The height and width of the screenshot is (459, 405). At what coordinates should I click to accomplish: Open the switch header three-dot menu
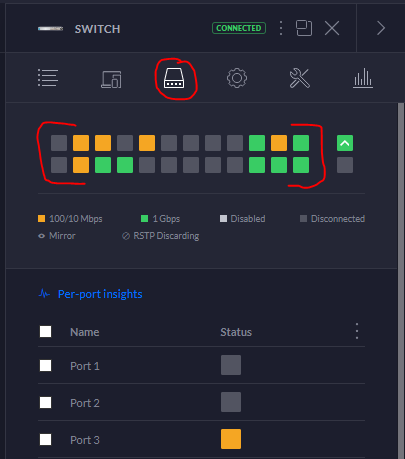point(281,28)
